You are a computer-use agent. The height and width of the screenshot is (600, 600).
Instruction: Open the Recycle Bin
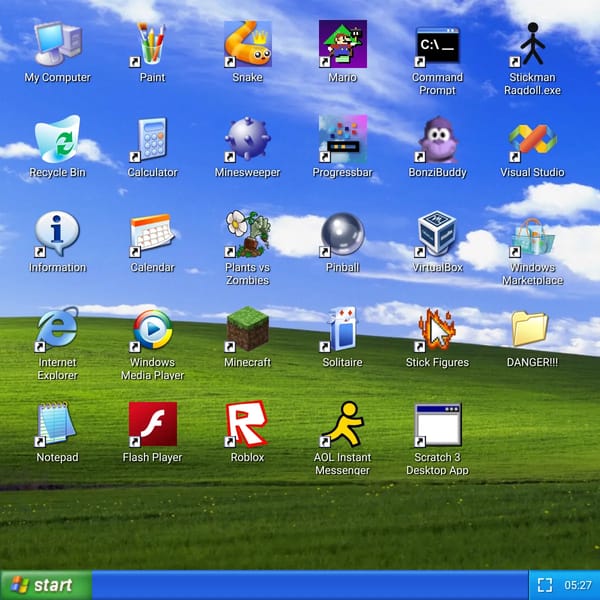[57, 139]
